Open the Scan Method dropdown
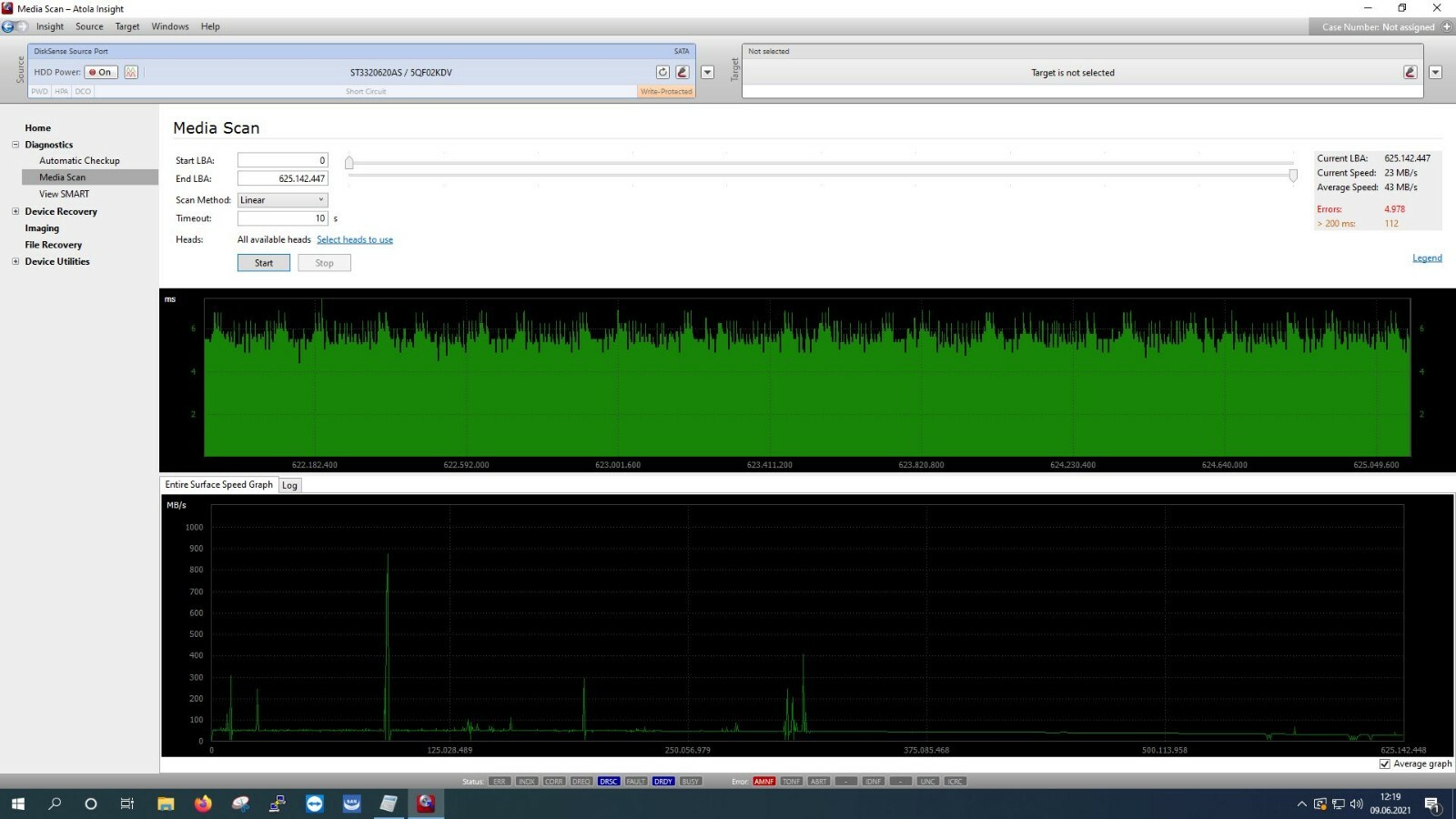Viewport: 1456px width, 819px height. point(282,200)
